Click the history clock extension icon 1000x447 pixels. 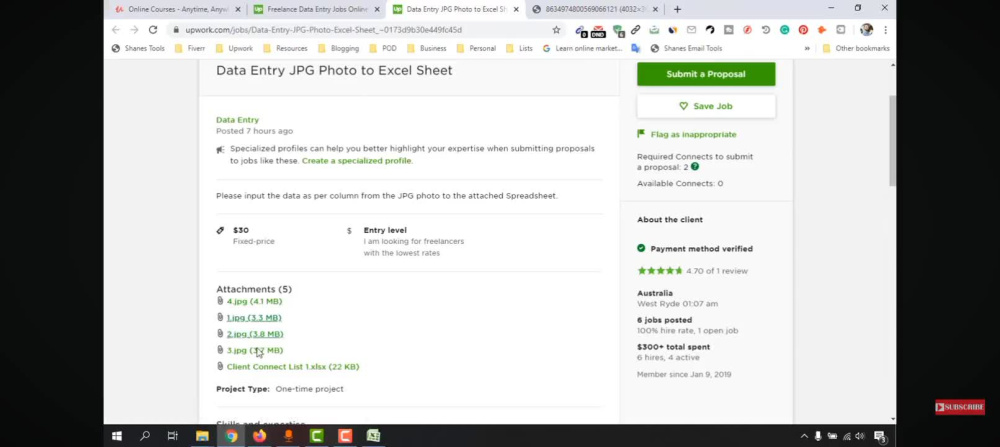point(766,30)
